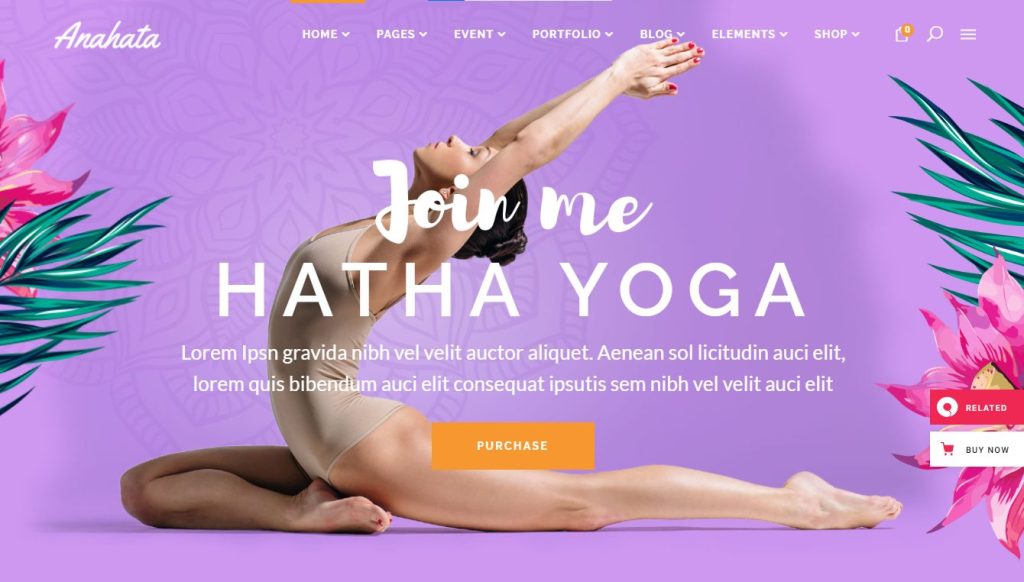1024x582 pixels.
Task: Click the red cart icon beside Buy Now
Action: 948,449
